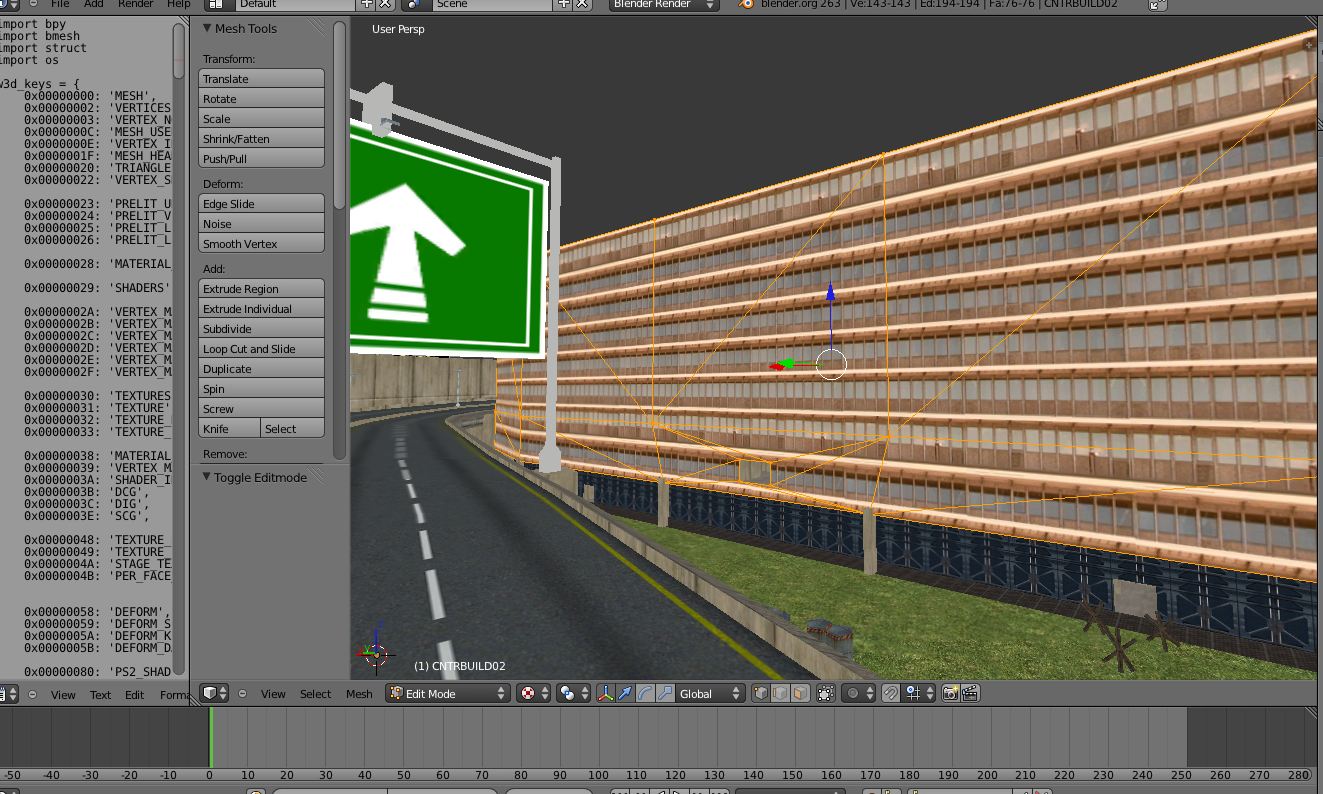The image size is (1323, 794).
Task: Click the timeline at frame 100
Action: (x=598, y=740)
